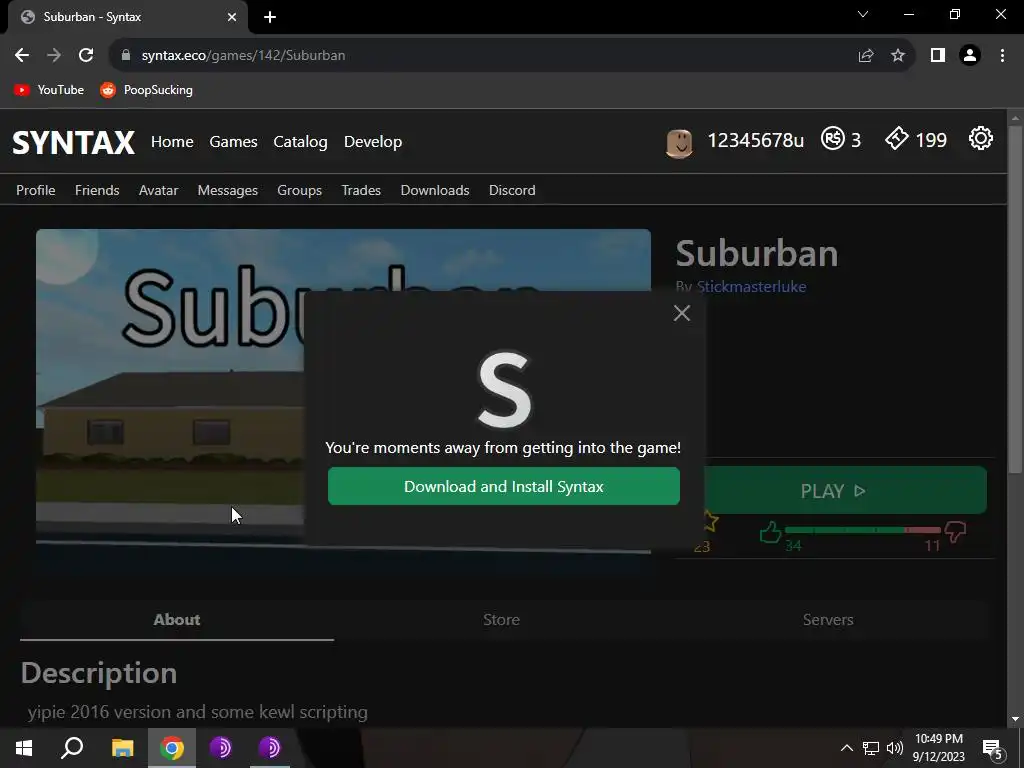Open File Explorer from taskbar
This screenshot has width=1024, height=768.
[x=122, y=748]
